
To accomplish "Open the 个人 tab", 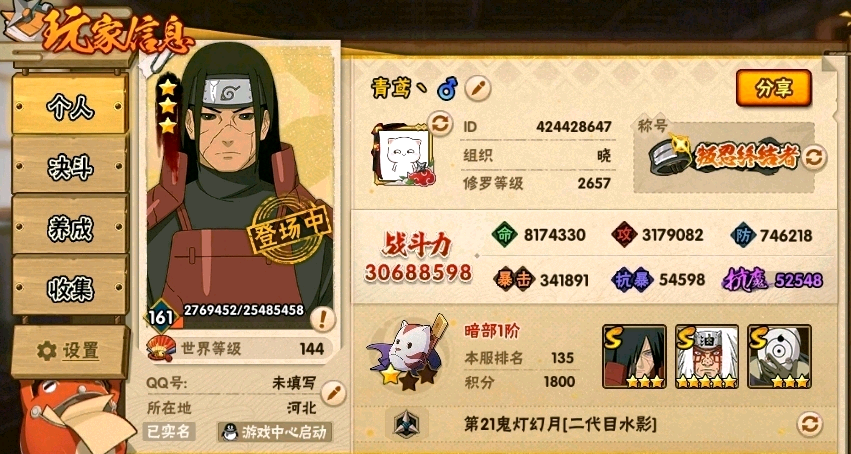I will (x=70, y=103).
